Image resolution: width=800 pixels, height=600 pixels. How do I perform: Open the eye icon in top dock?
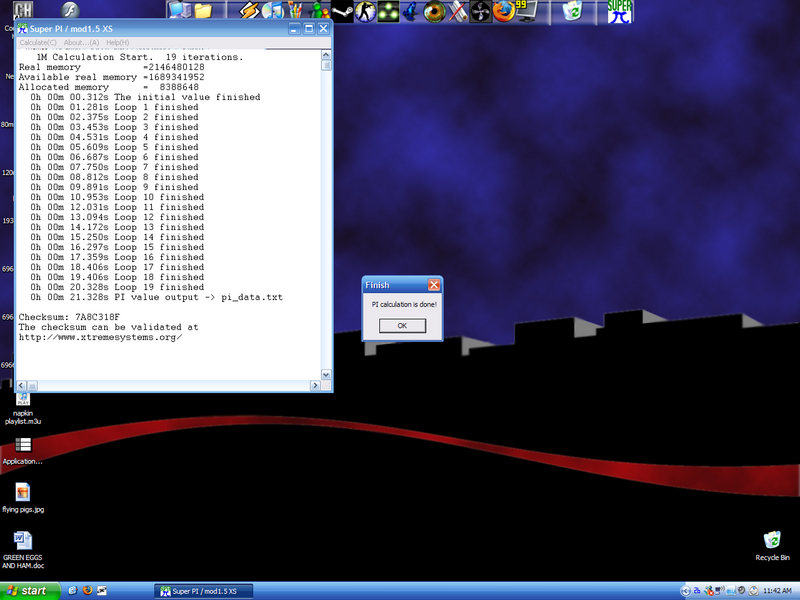pyautogui.click(x=435, y=11)
